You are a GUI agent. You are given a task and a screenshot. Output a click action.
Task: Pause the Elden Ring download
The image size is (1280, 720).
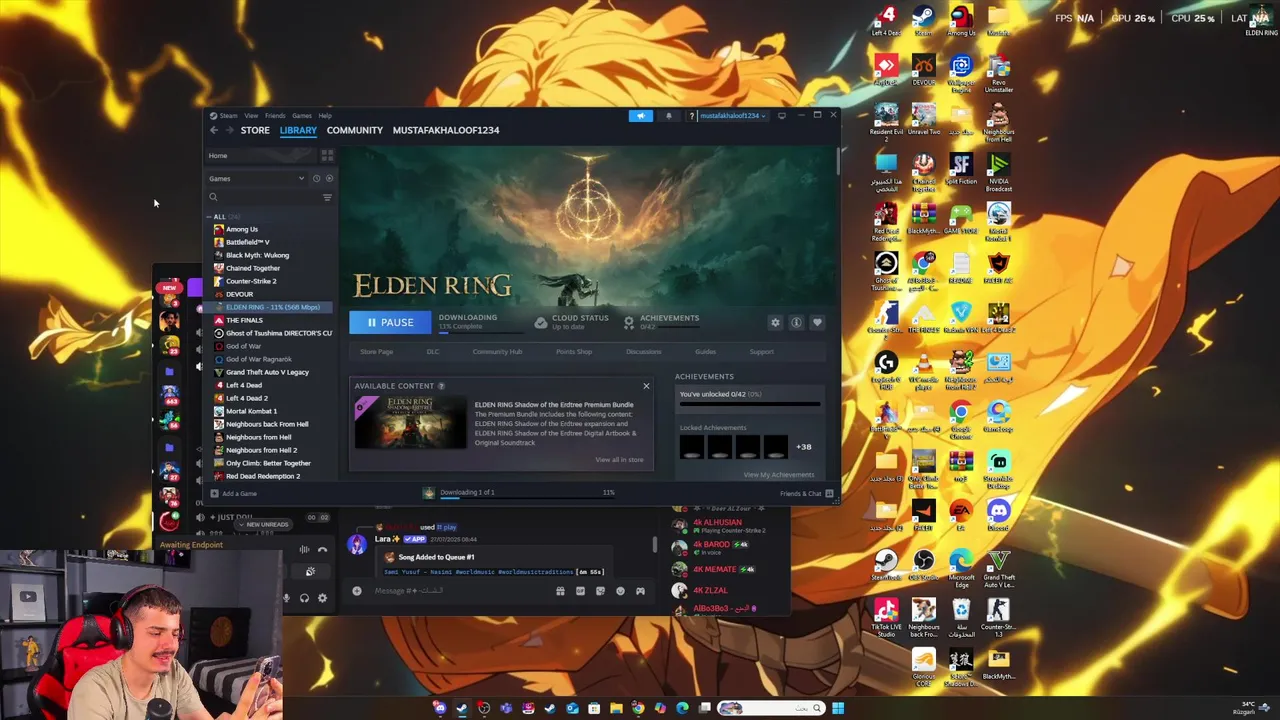(390, 322)
